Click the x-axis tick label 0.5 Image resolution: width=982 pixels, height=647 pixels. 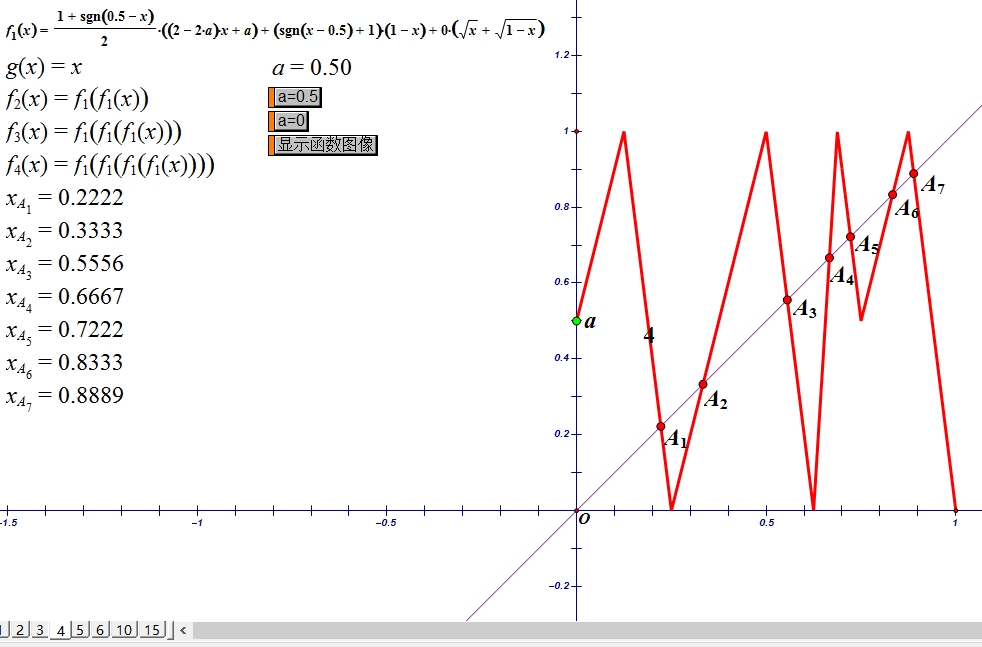[767, 522]
